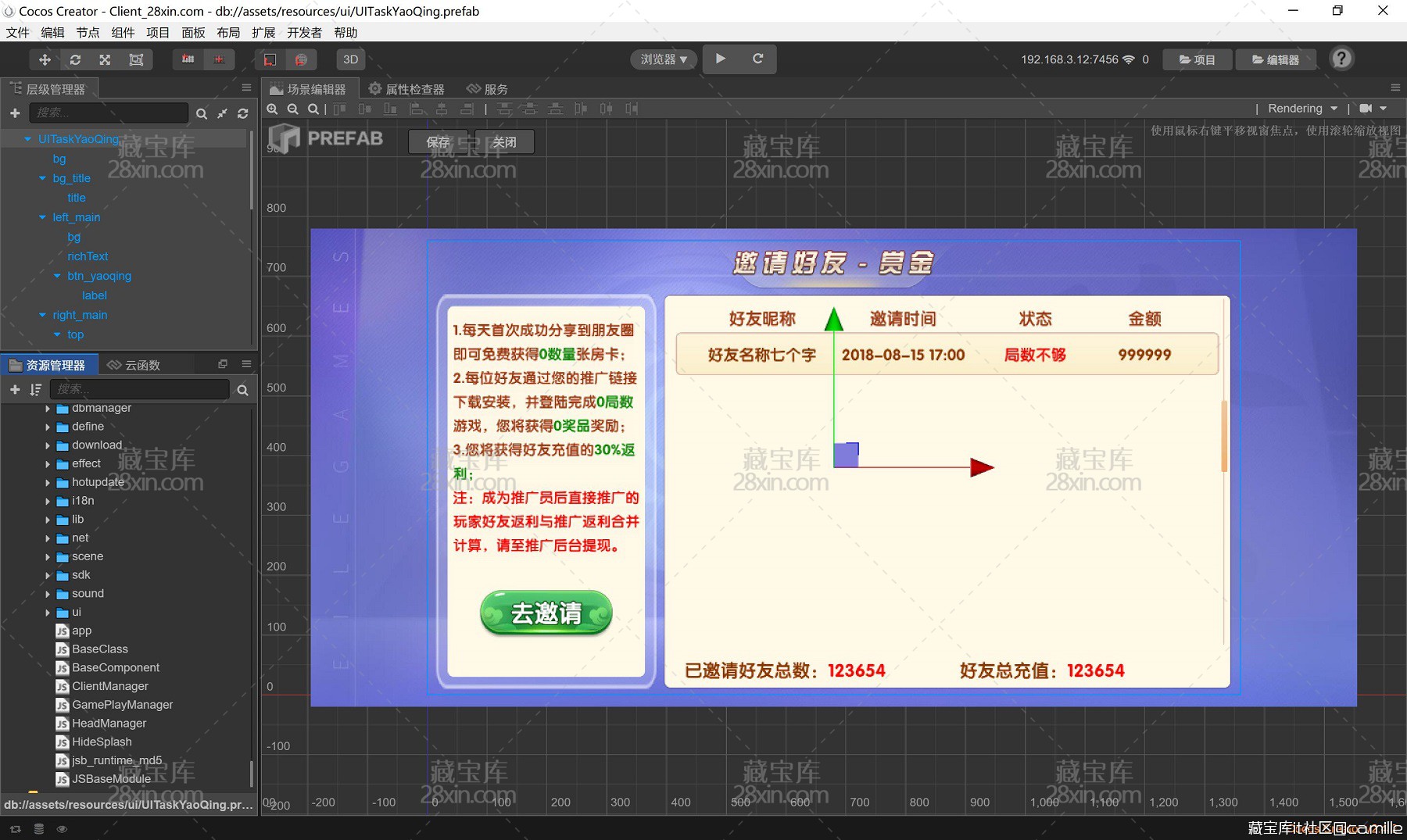Screen dimensions: 1407x840
Task: Switch to the global coordinate mode
Action: click(x=301, y=59)
